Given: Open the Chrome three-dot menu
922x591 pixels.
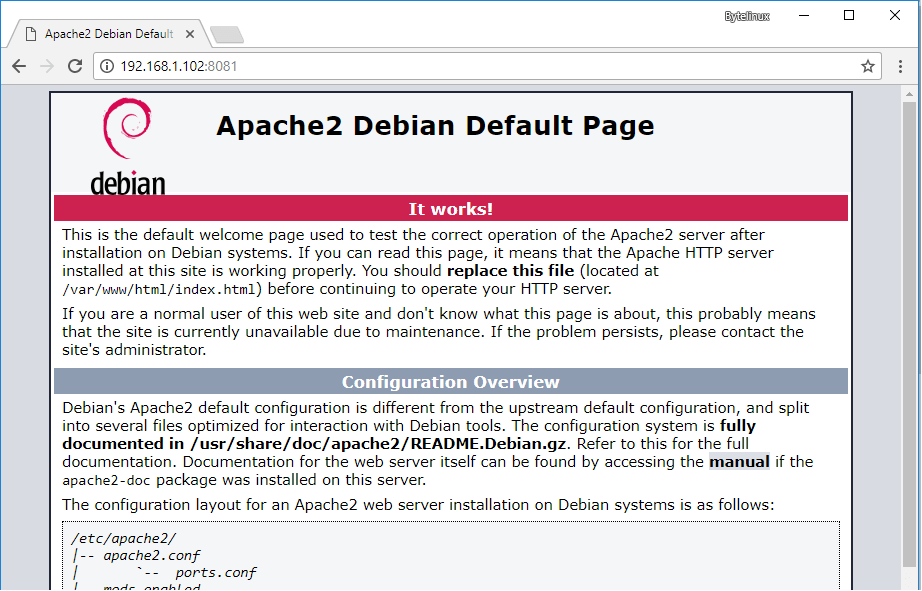Looking at the screenshot, I should point(901,66).
